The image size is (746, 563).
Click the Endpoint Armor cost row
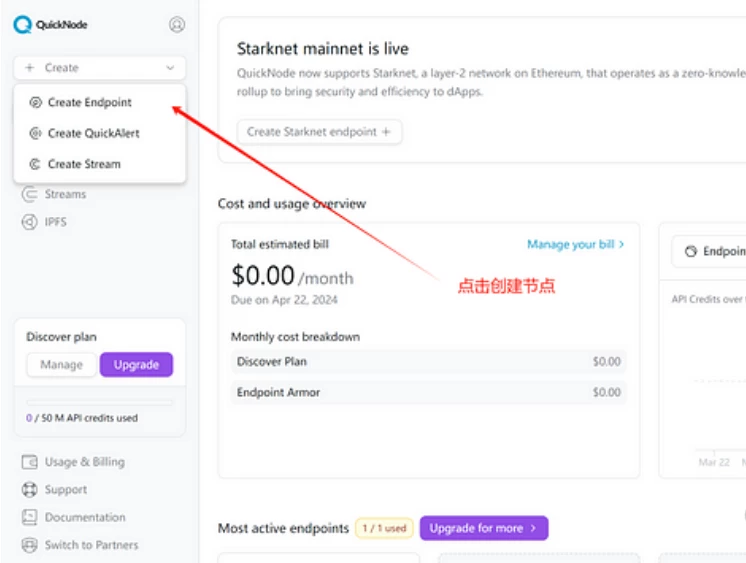coord(428,392)
